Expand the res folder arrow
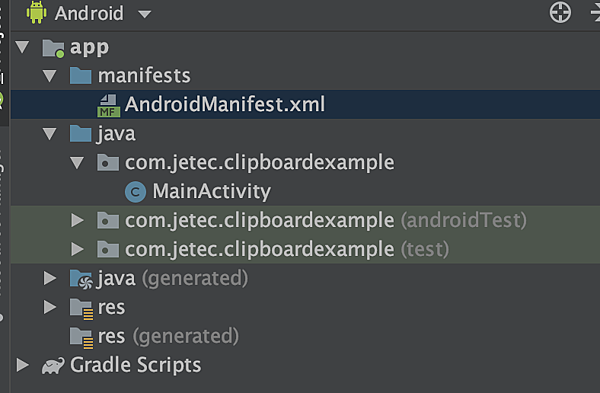The width and height of the screenshot is (600, 393). coord(50,307)
